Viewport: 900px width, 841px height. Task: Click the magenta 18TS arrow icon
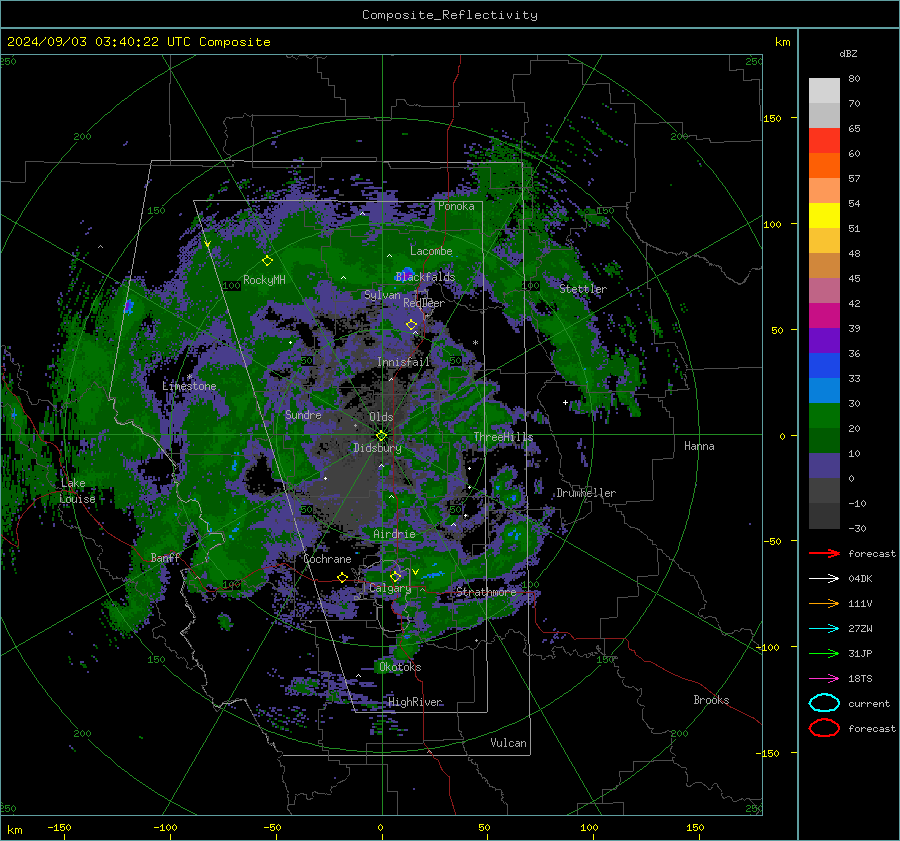coord(824,678)
